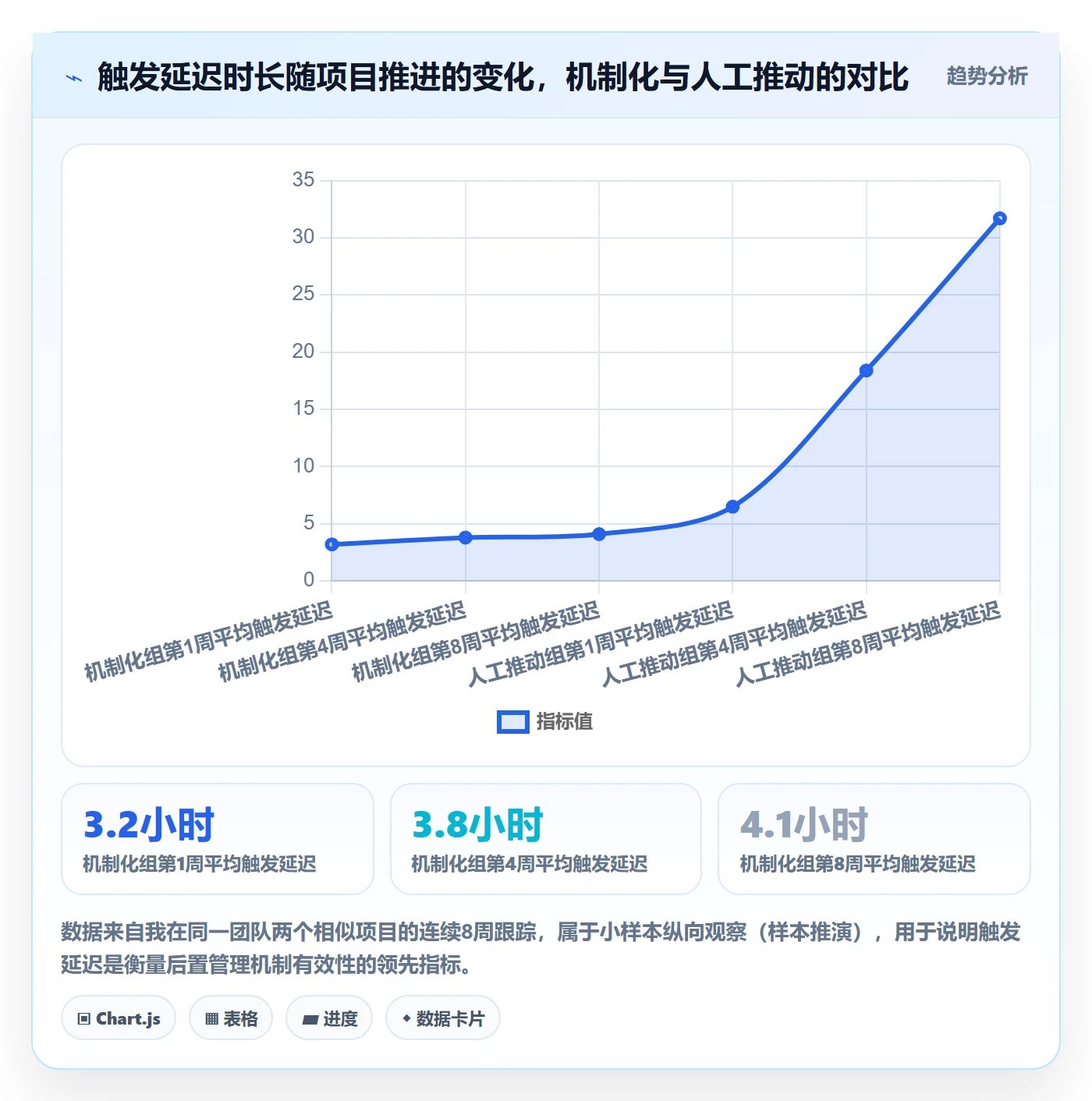Click the grid icon in 表格 chip
This screenshot has height=1101, width=1092.
[x=211, y=1019]
